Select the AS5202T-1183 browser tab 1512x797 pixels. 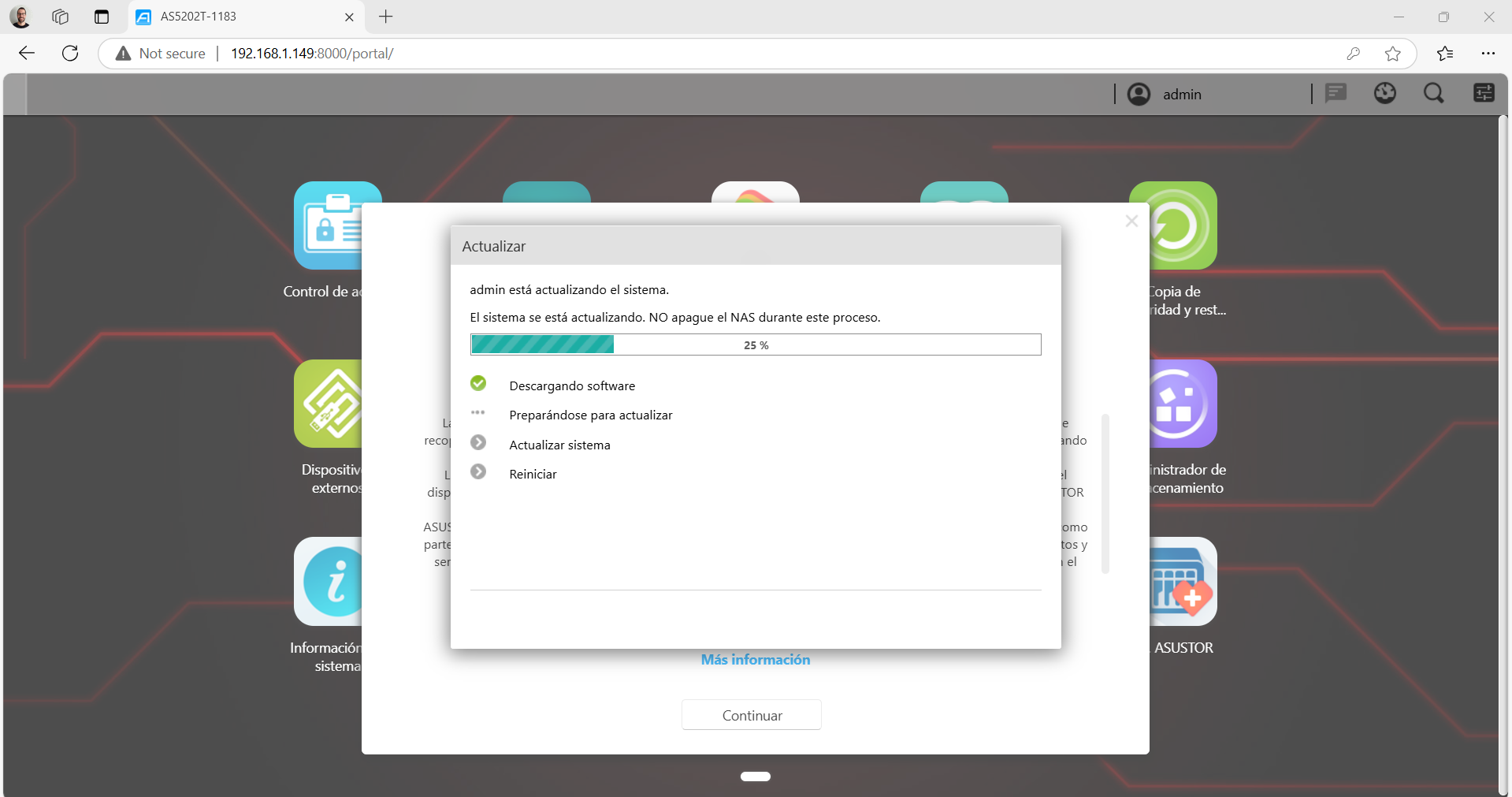[x=236, y=17]
